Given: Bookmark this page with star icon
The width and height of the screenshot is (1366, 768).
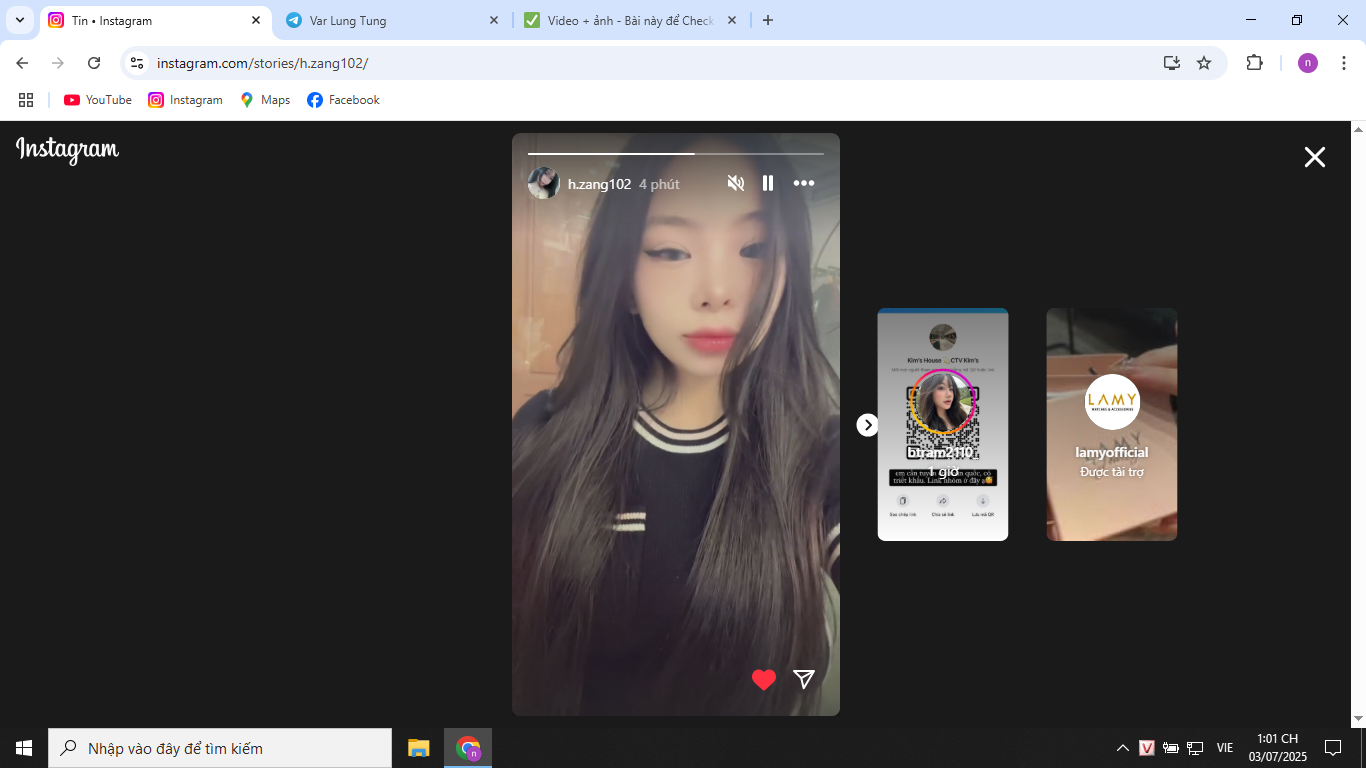Looking at the screenshot, I should coord(1204,63).
